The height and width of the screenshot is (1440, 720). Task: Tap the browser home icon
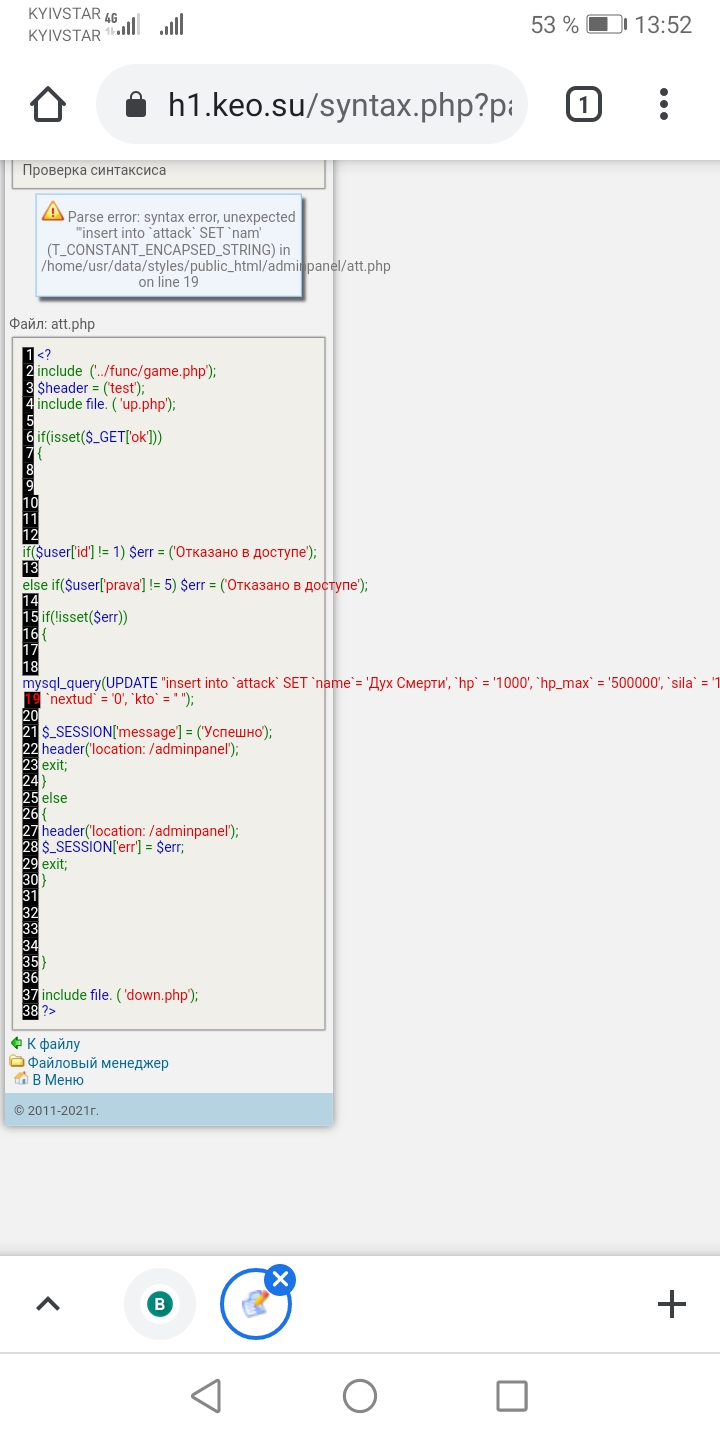pos(48,104)
